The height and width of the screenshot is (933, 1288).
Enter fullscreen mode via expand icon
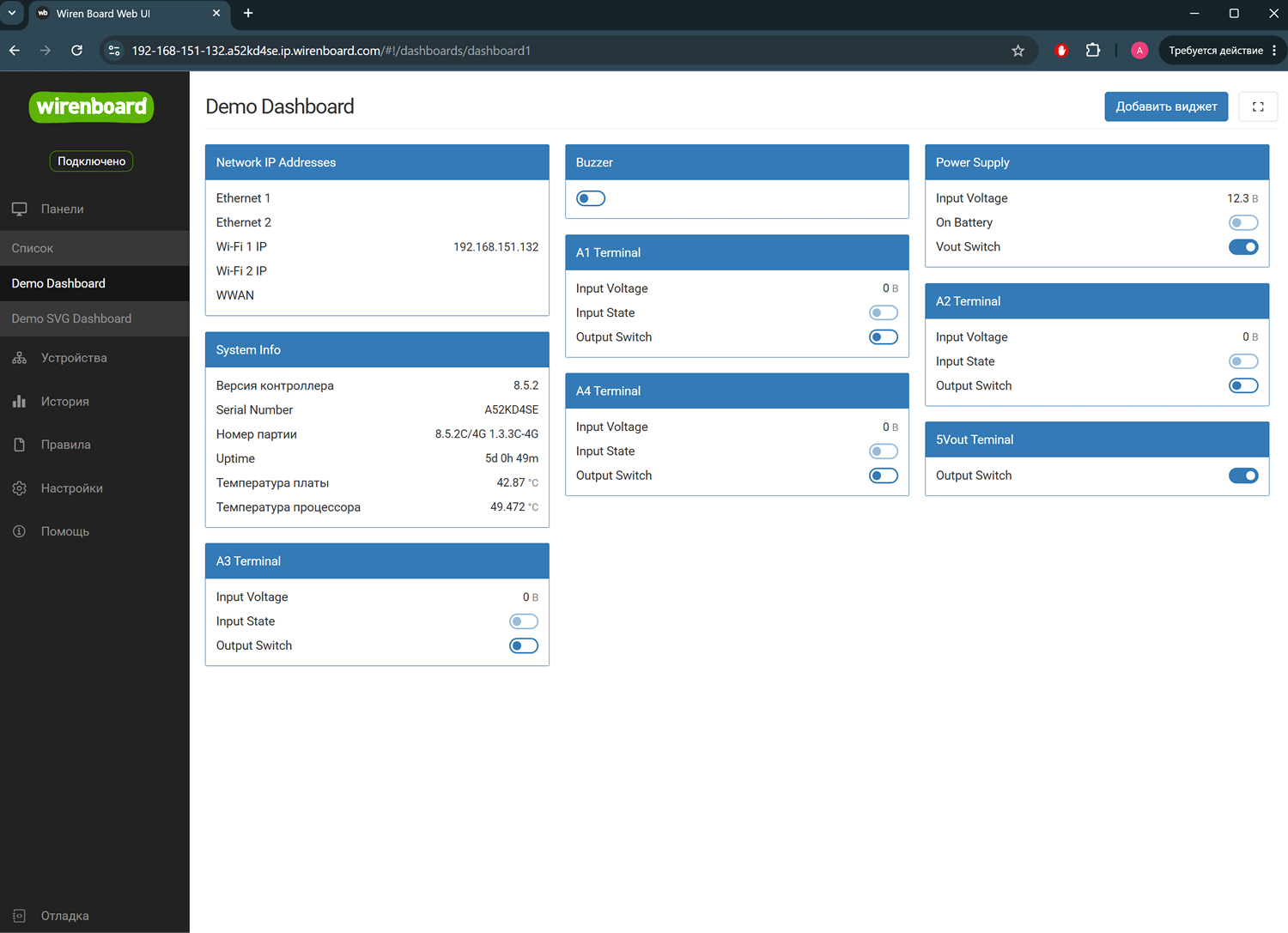click(1258, 106)
